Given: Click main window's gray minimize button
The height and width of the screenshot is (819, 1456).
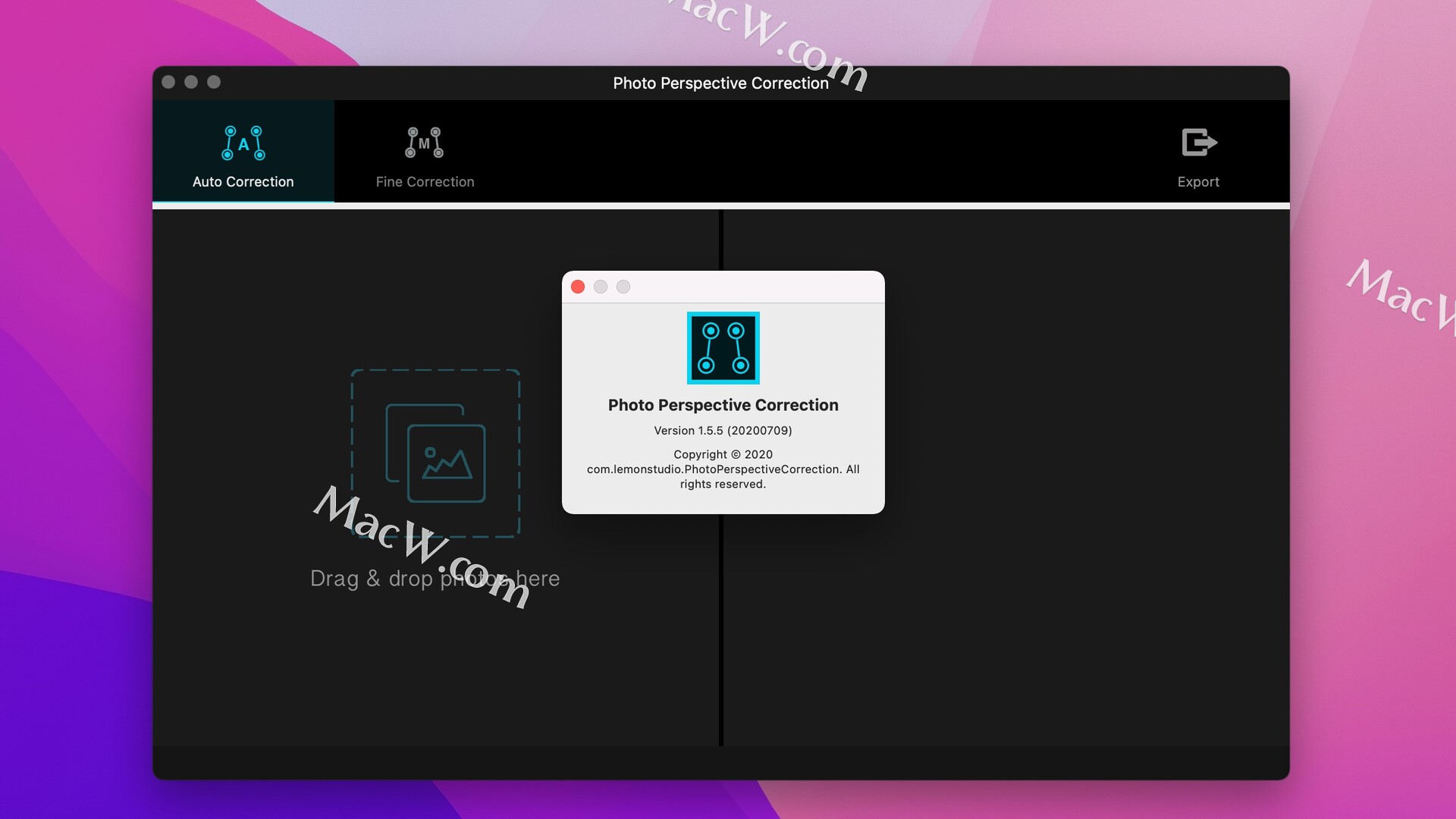Looking at the screenshot, I should click(x=191, y=82).
